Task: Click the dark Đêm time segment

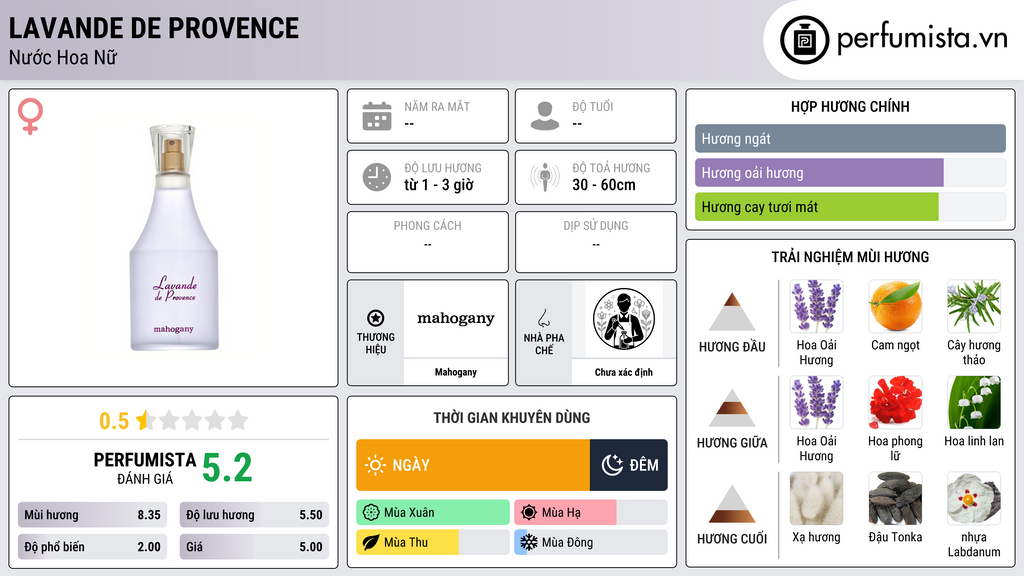Action: [x=628, y=465]
